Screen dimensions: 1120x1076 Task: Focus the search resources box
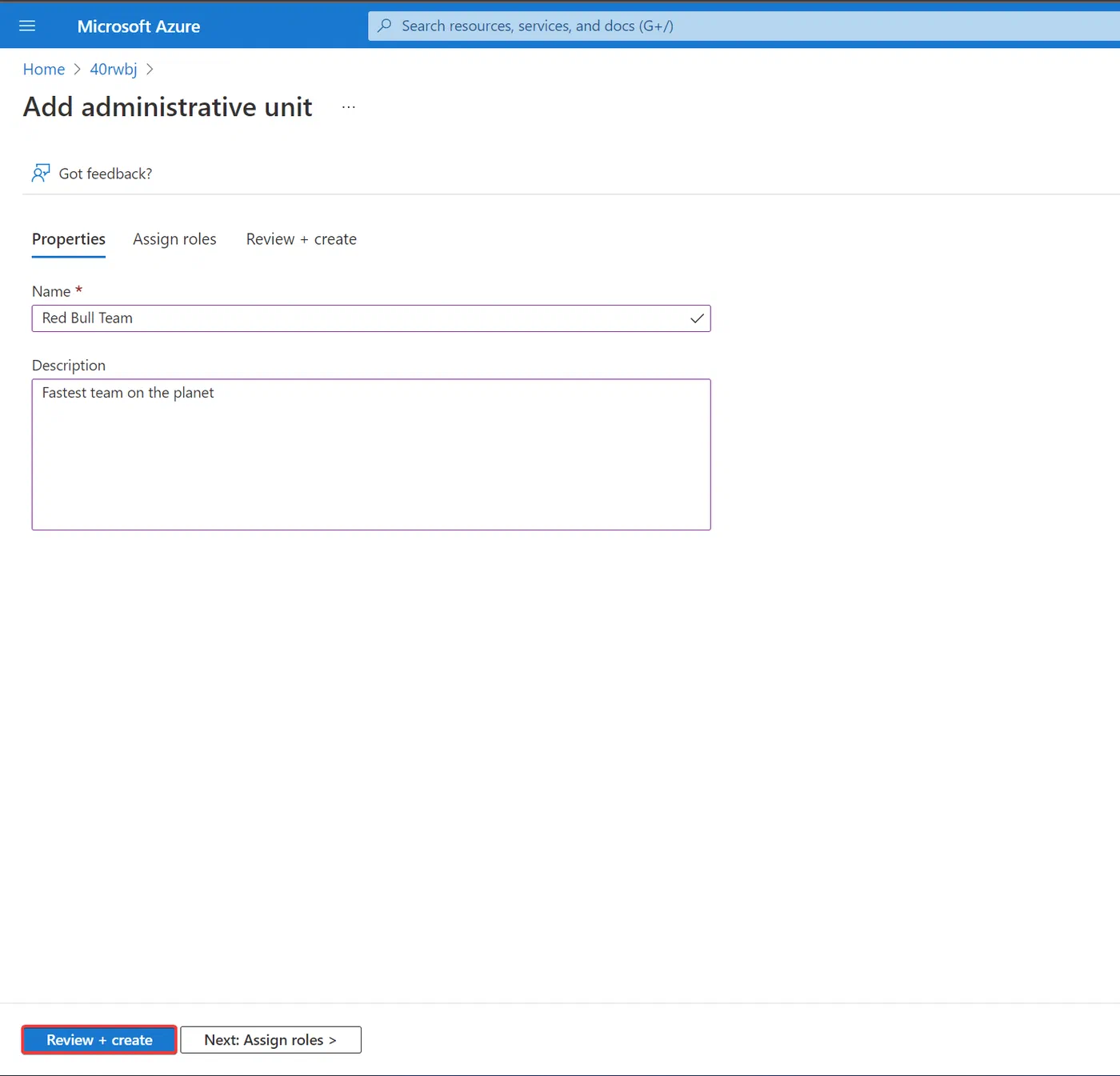pos(744,26)
